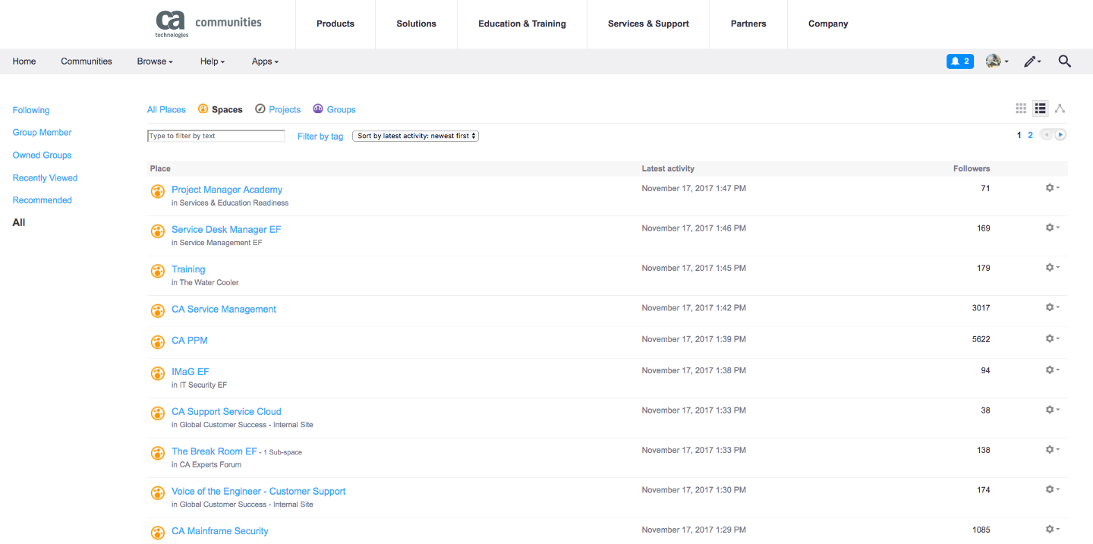Click the space icon beside CA Support Service Cloud
This screenshot has width=1093, height=544.
click(x=158, y=413)
